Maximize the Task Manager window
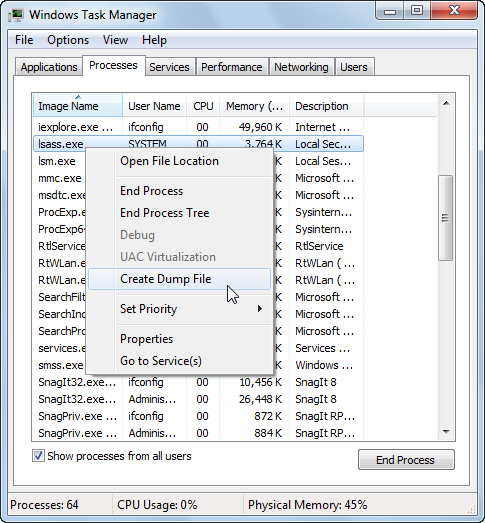 click(x=417, y=11)
